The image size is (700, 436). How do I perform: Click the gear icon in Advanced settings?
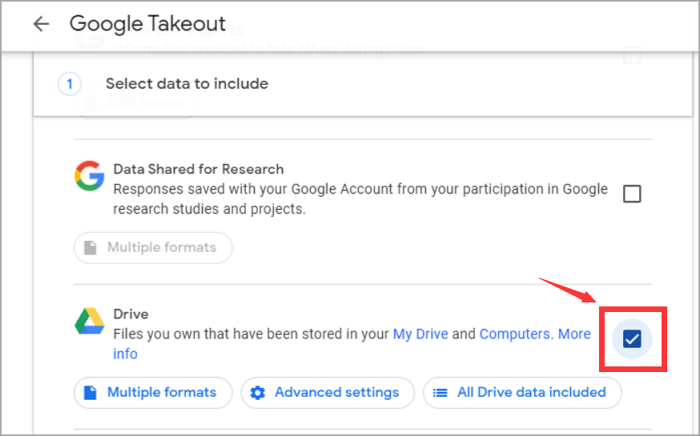[257, 392]
